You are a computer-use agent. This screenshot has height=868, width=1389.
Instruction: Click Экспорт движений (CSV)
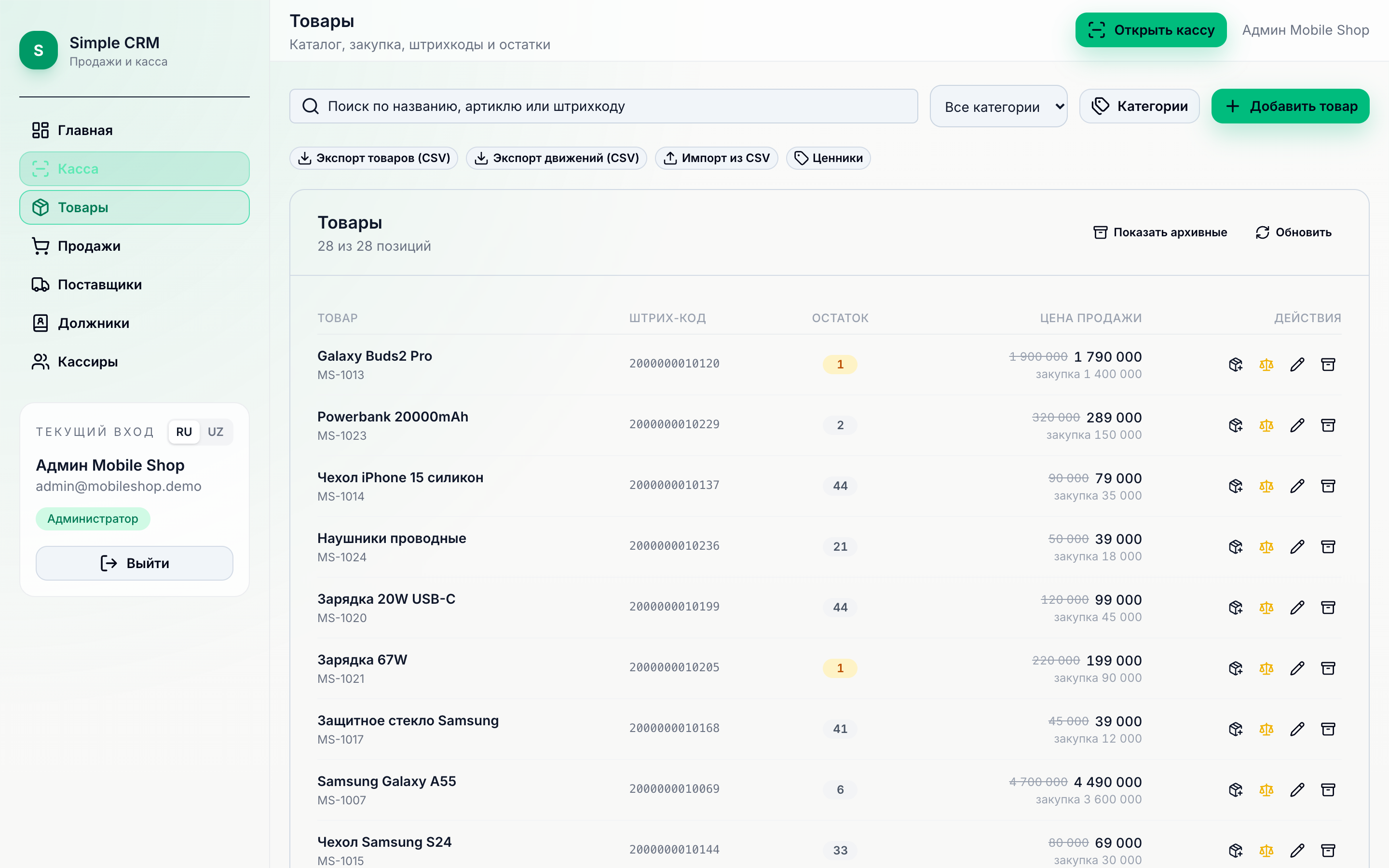[x=556, y=159]
